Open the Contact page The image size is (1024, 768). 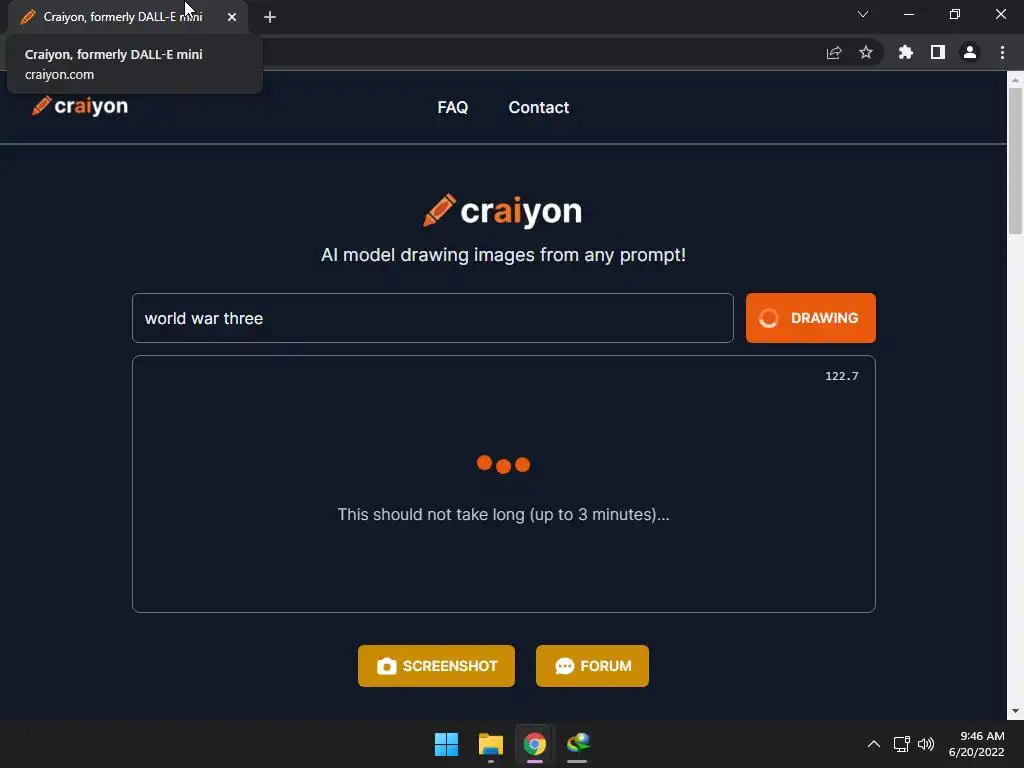539,107
